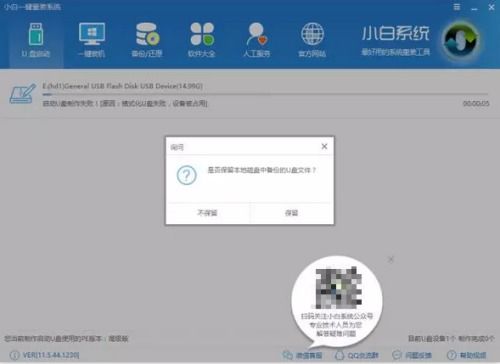This screenshot has height=364, width=500.
Task: Select the 一键装机 monitor icon
Action: point(92,34)
